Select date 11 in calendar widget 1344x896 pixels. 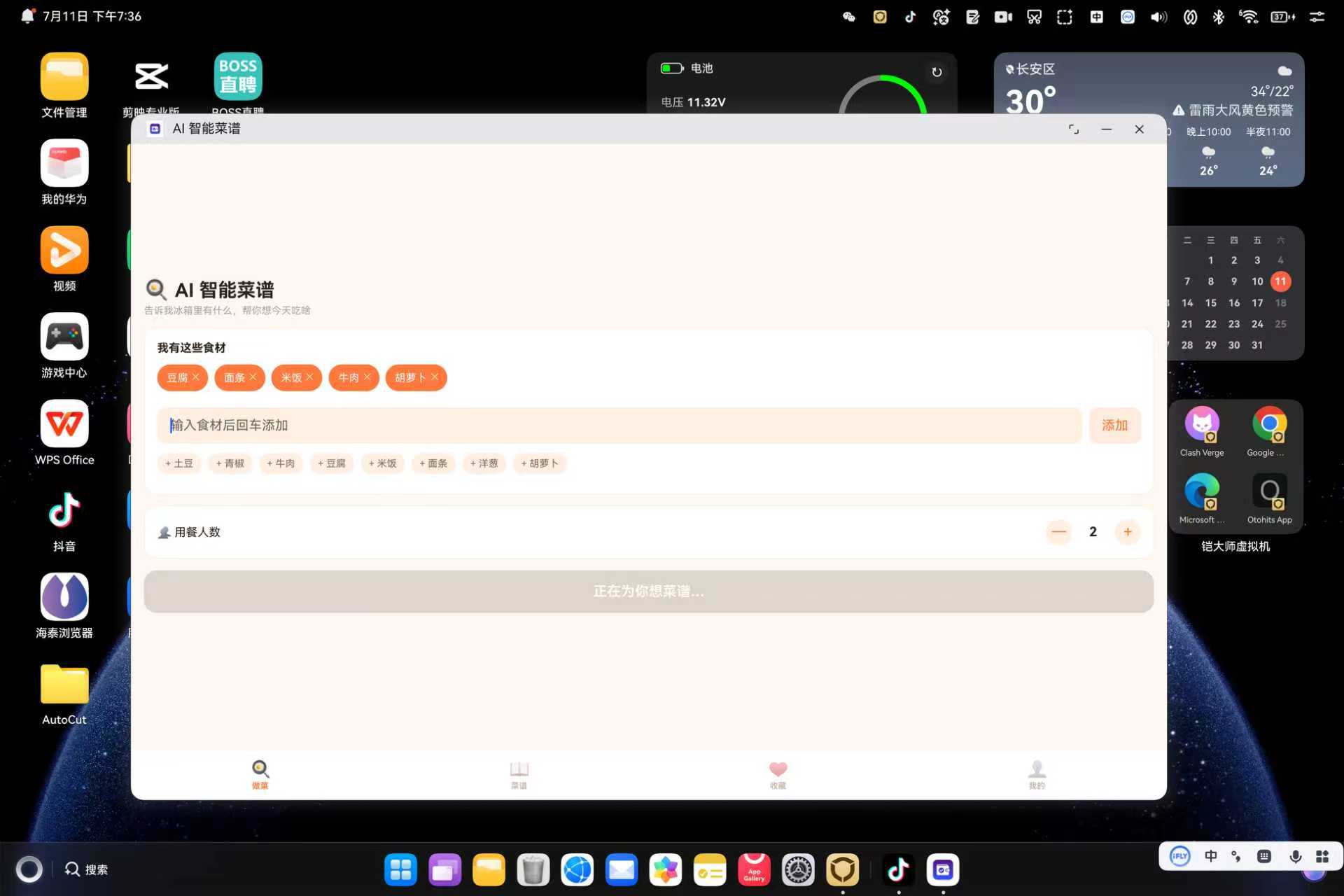(1280, 281)
